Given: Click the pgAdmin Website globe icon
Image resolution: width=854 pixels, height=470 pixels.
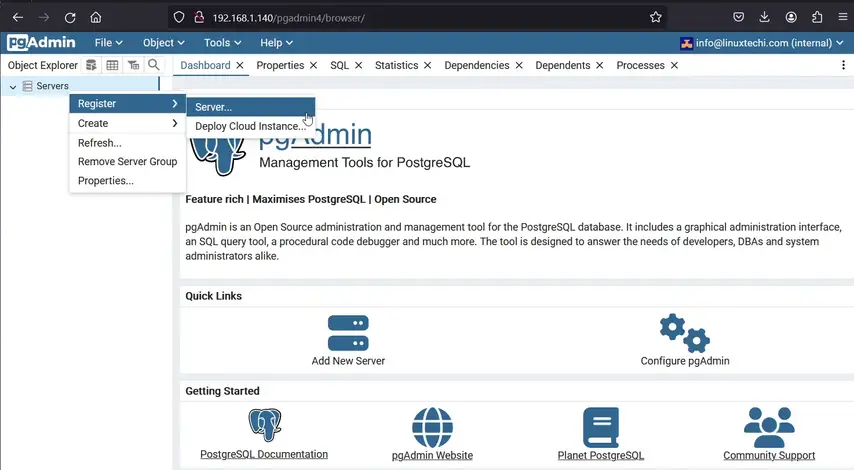Looking at the screenshot, I should coord(432,427).
